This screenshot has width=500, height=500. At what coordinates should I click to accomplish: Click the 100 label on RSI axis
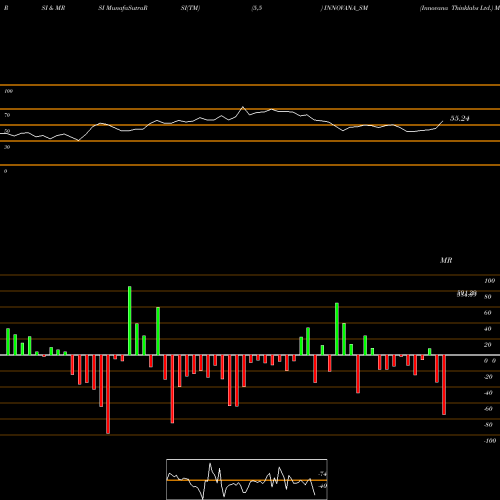(9, 91)
